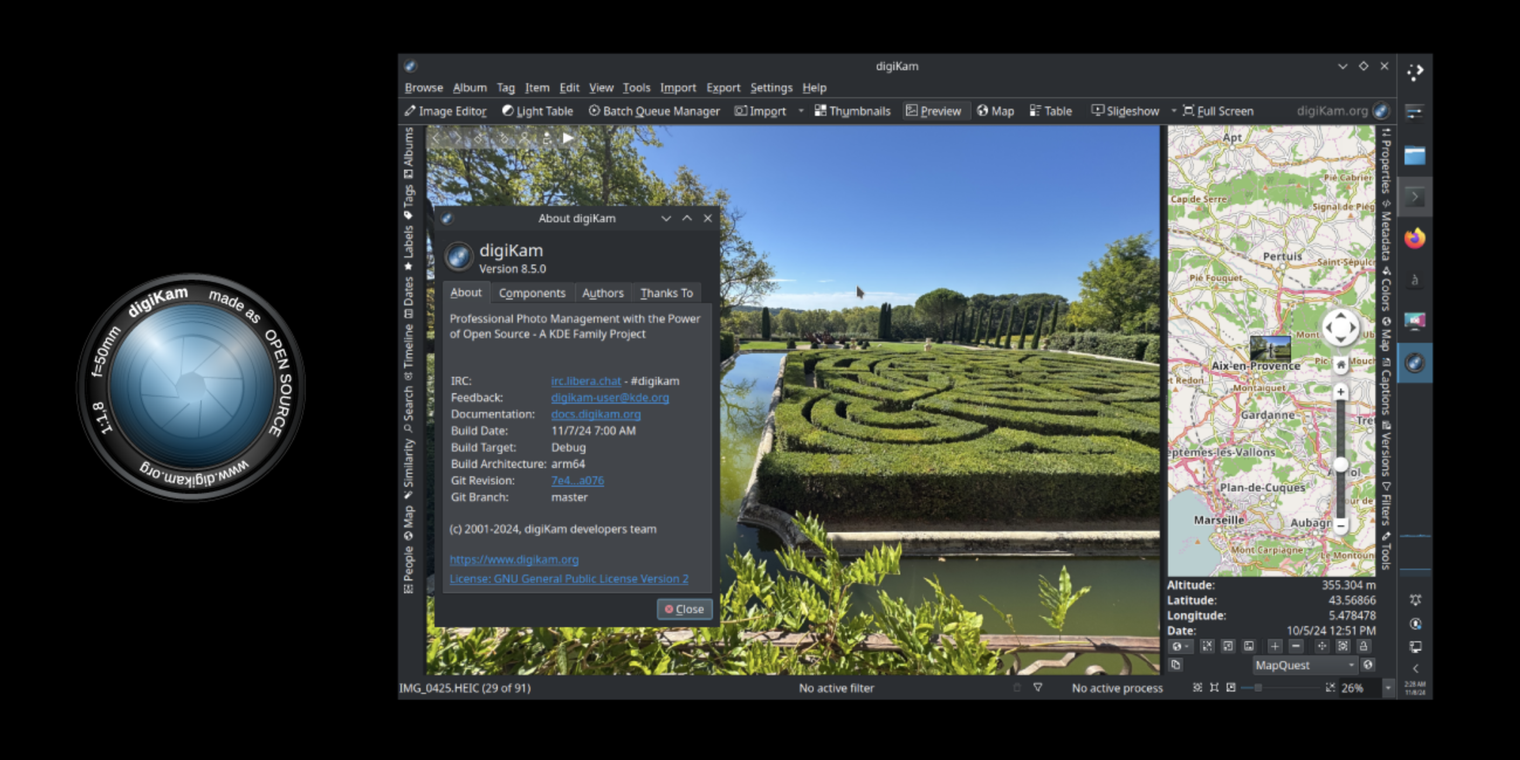The height and width of the screenshot is (760, 1520).
Task: Show the Search left sidebar tab
Action: (x=409, y=410)
